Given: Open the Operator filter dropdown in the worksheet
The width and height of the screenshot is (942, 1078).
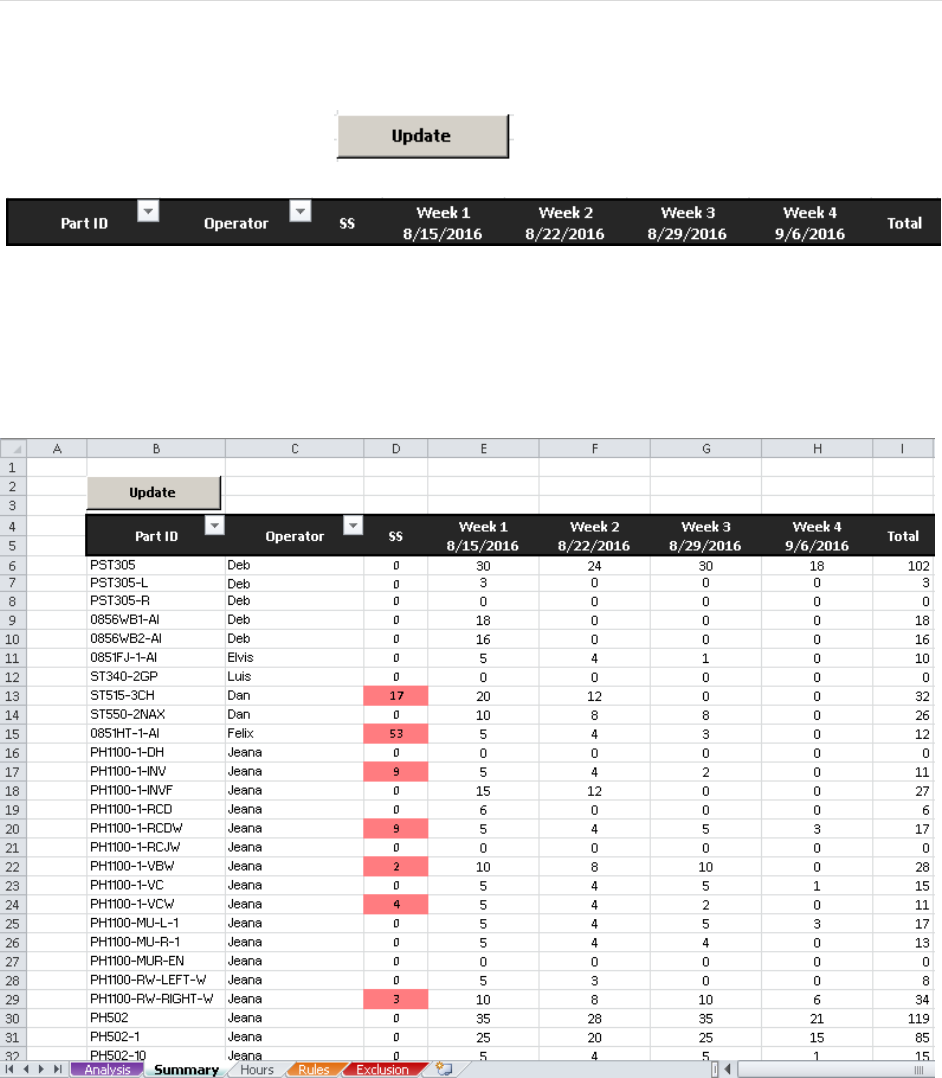Looking at the screenshot, I should (353, 526).
